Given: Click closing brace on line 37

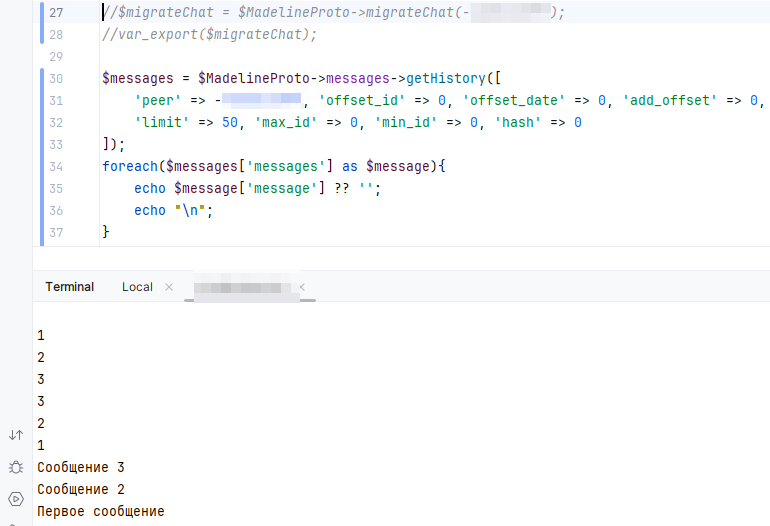Looking at the screenshot, I should (x=106, y=231).
